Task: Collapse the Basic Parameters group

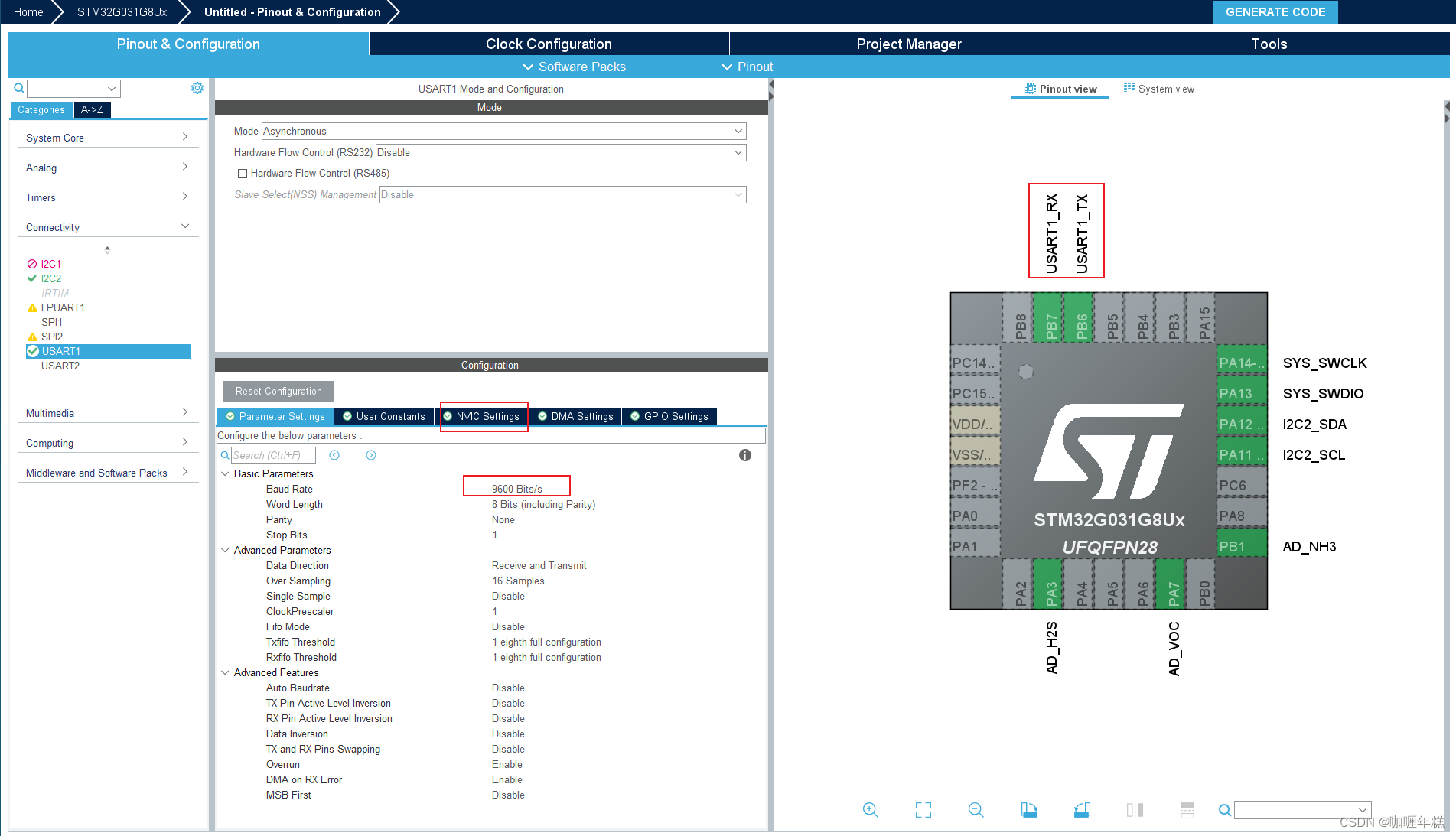Action: 225,473
